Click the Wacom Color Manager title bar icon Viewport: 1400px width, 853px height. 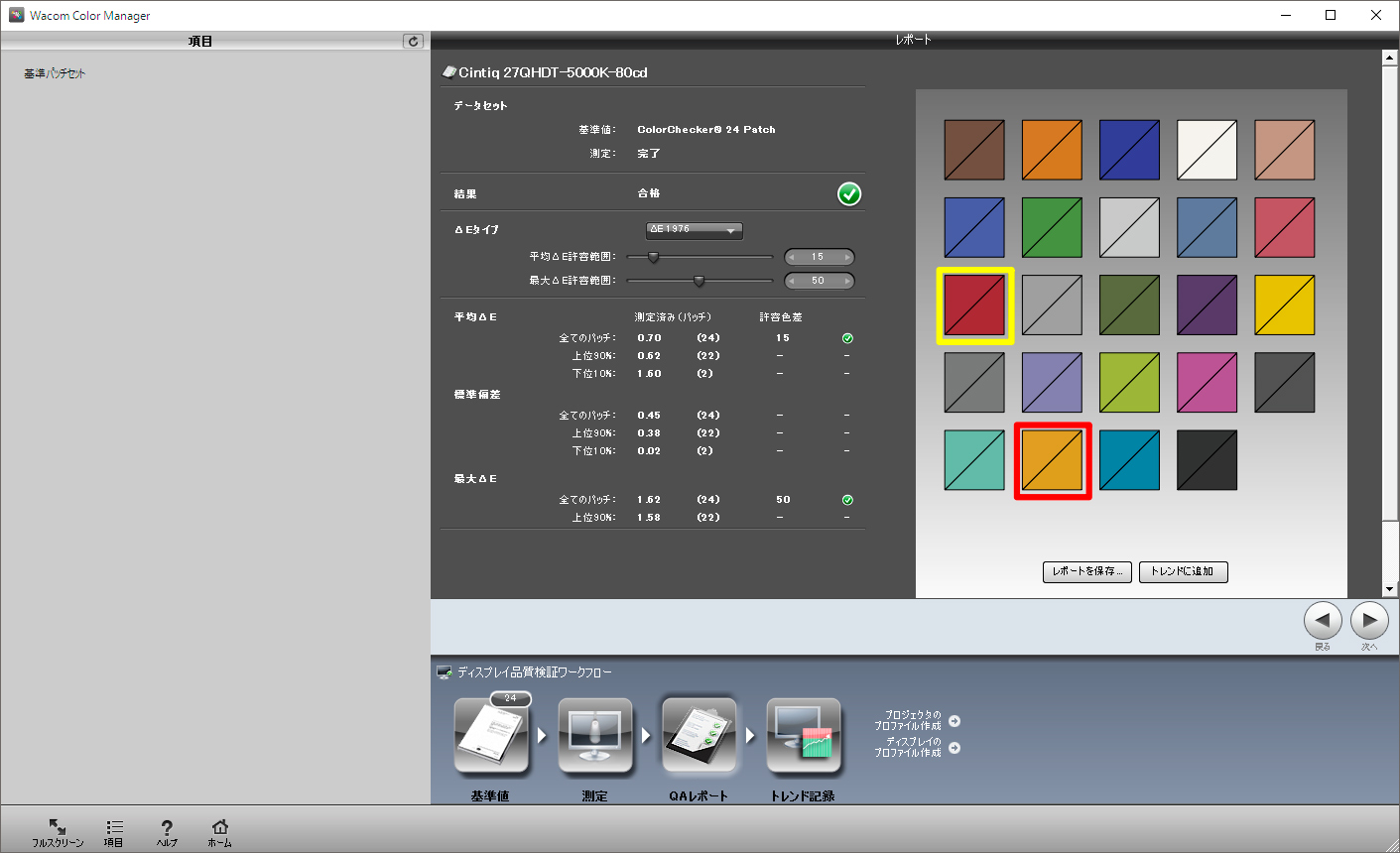tap(16, 15)
